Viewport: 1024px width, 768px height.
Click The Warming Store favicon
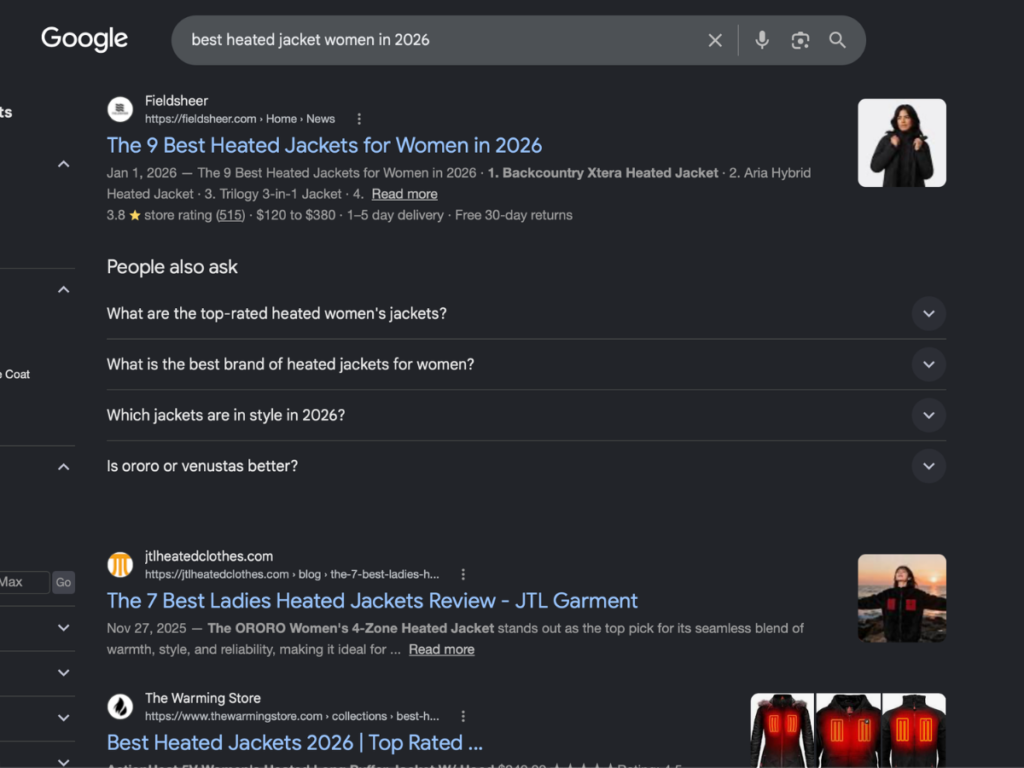(120, 706)
